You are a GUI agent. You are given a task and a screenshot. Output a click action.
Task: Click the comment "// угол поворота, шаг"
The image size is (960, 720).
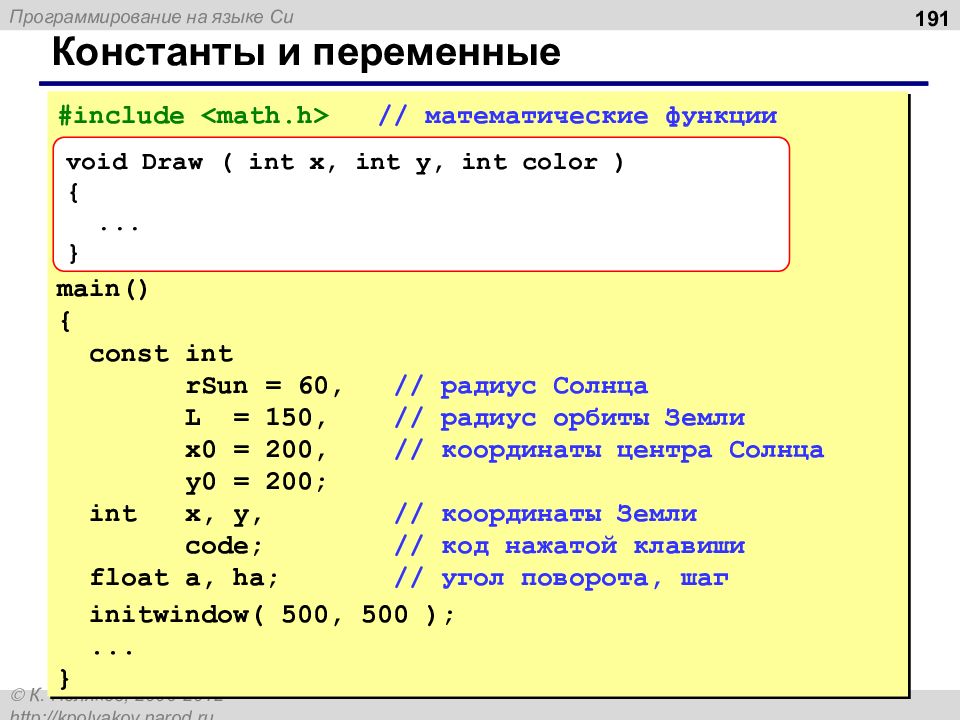pos(562,579)
